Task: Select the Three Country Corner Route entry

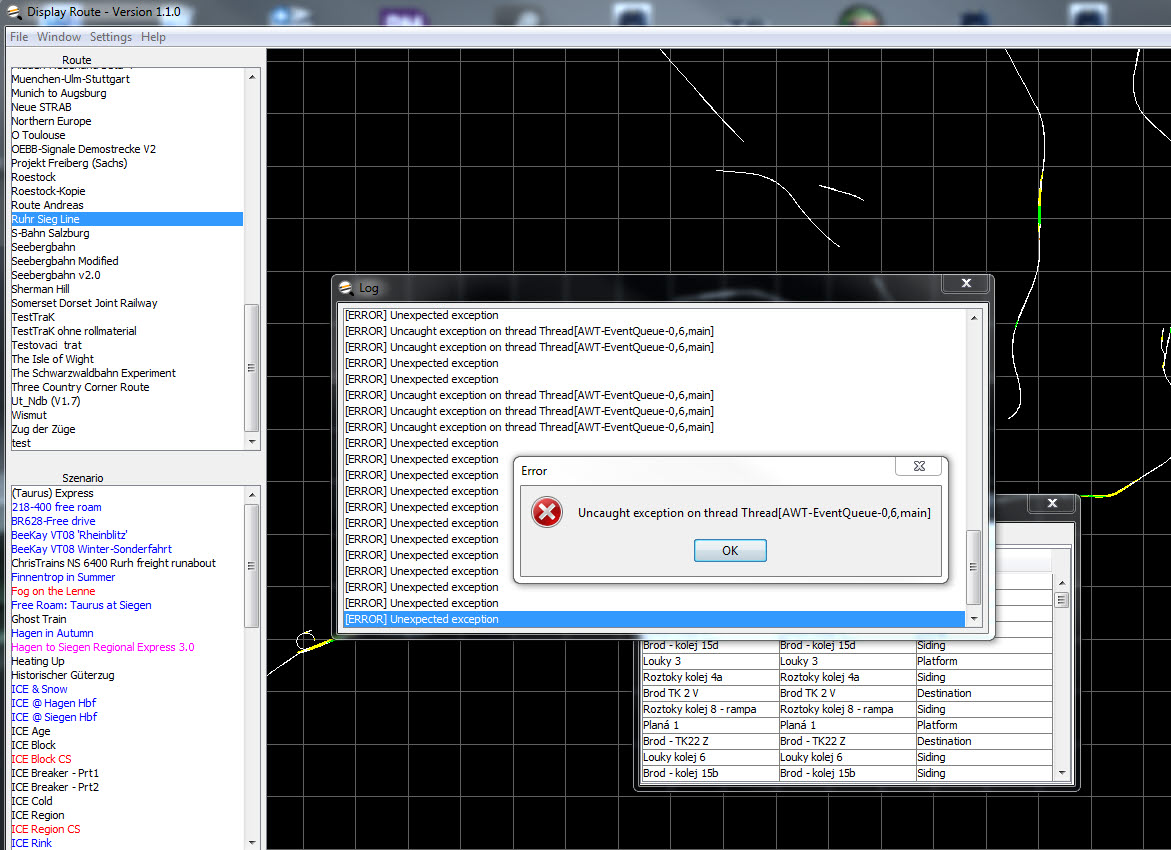Action: pos(80,387)
